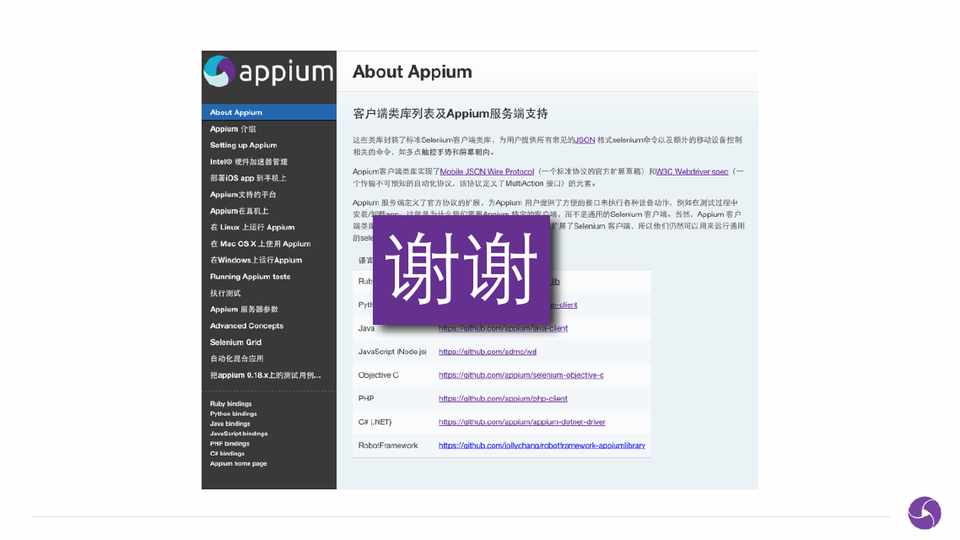This screenshot has width=960, height=540.
Task: Go to Advanced Concepts section
Action: click(246, 326)
